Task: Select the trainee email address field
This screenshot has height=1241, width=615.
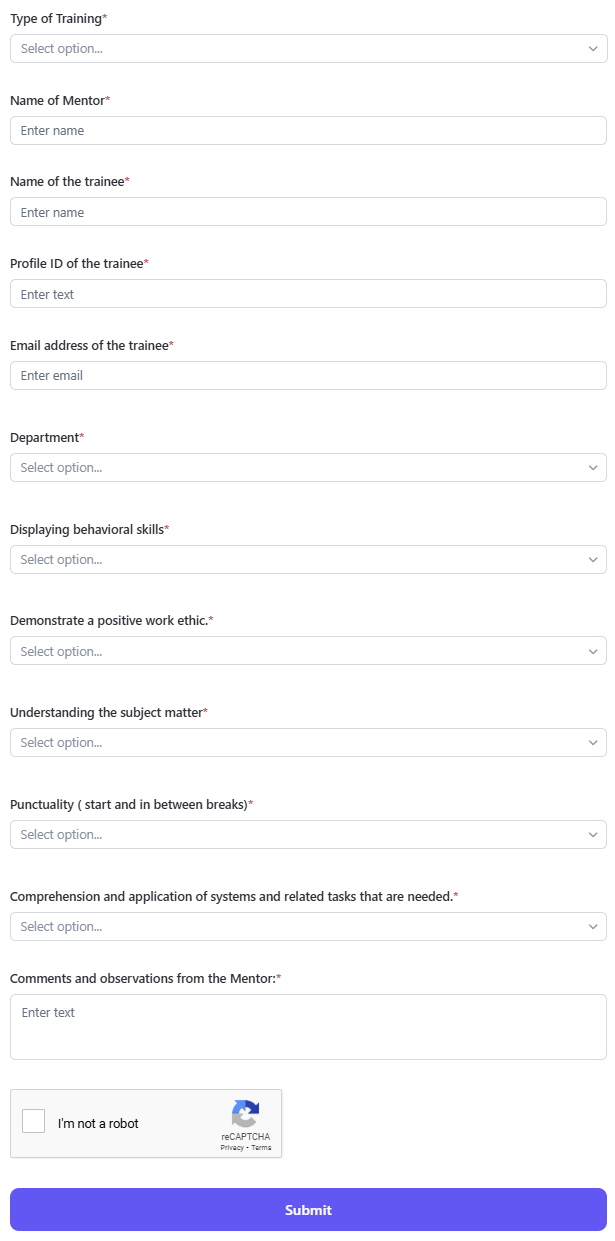Action: point(308,375)
